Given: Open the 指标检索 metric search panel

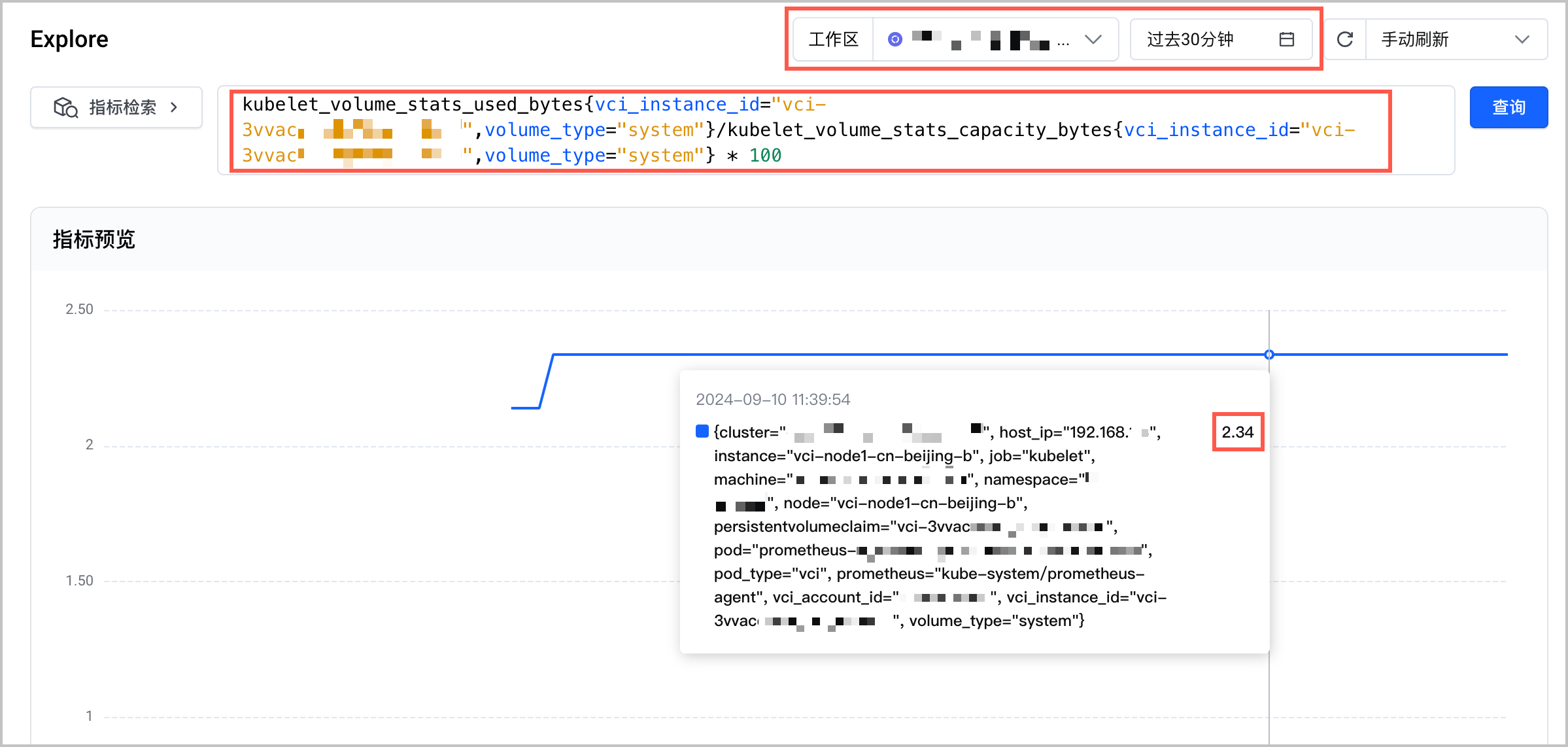Looking at the screenshot, I should point(116,107).
